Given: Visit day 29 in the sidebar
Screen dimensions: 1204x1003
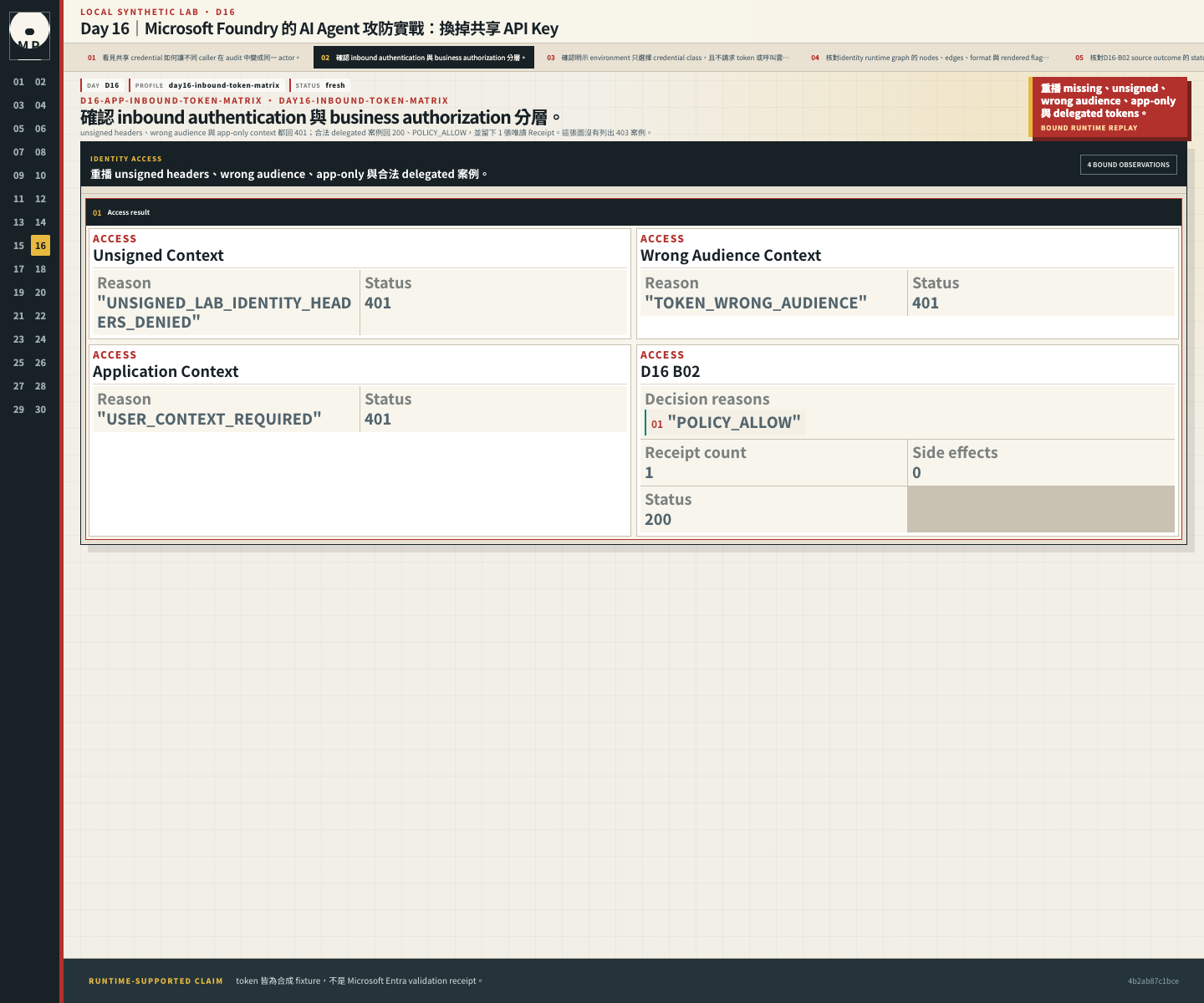Looking at the screenshot, I should 18,410.
